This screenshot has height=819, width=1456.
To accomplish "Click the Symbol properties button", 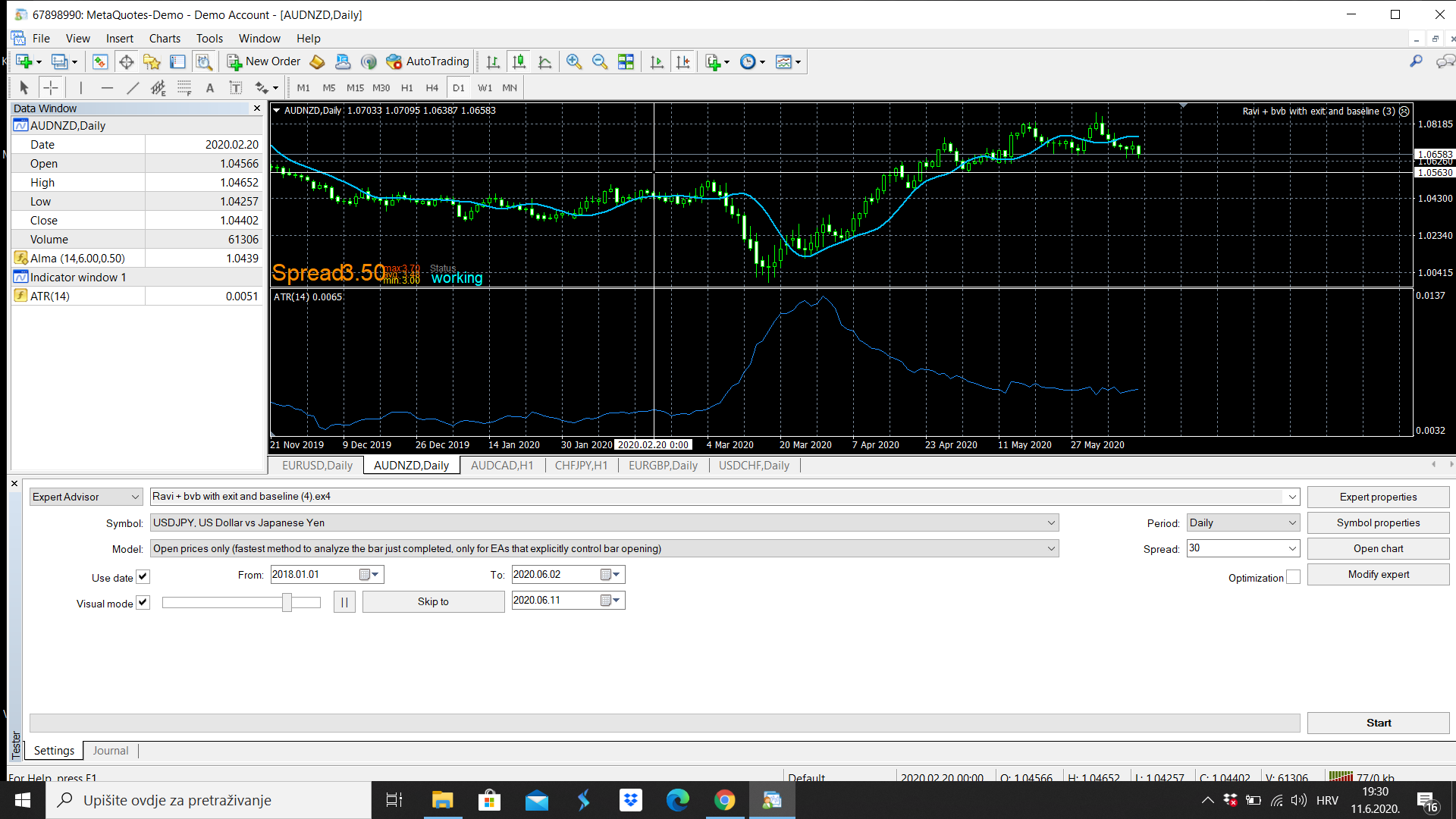I will (1378, 522).
